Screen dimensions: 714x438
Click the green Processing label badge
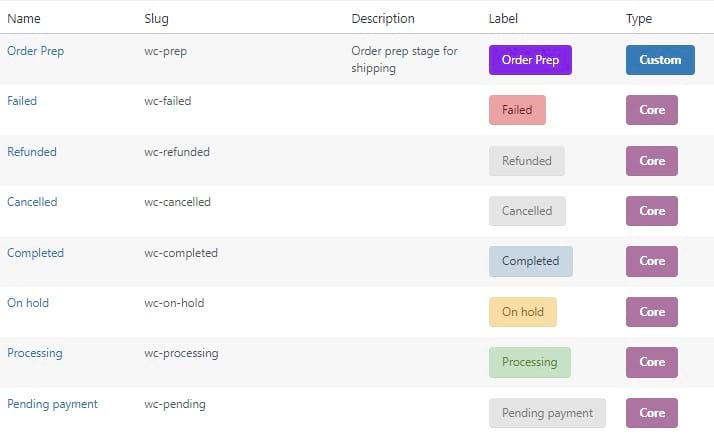coord(530,362)
